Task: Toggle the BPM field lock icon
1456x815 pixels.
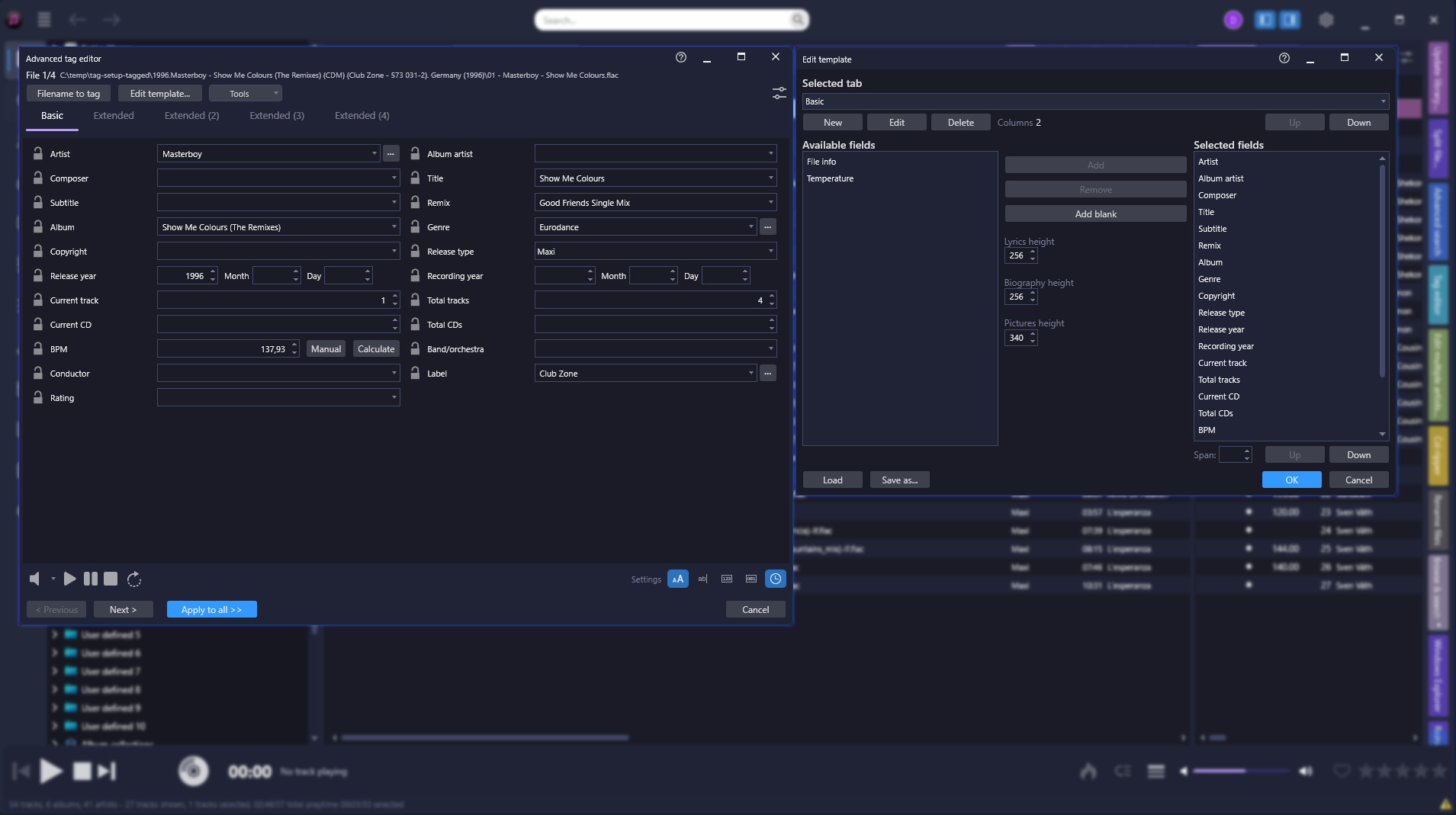Action: (38, 348)
